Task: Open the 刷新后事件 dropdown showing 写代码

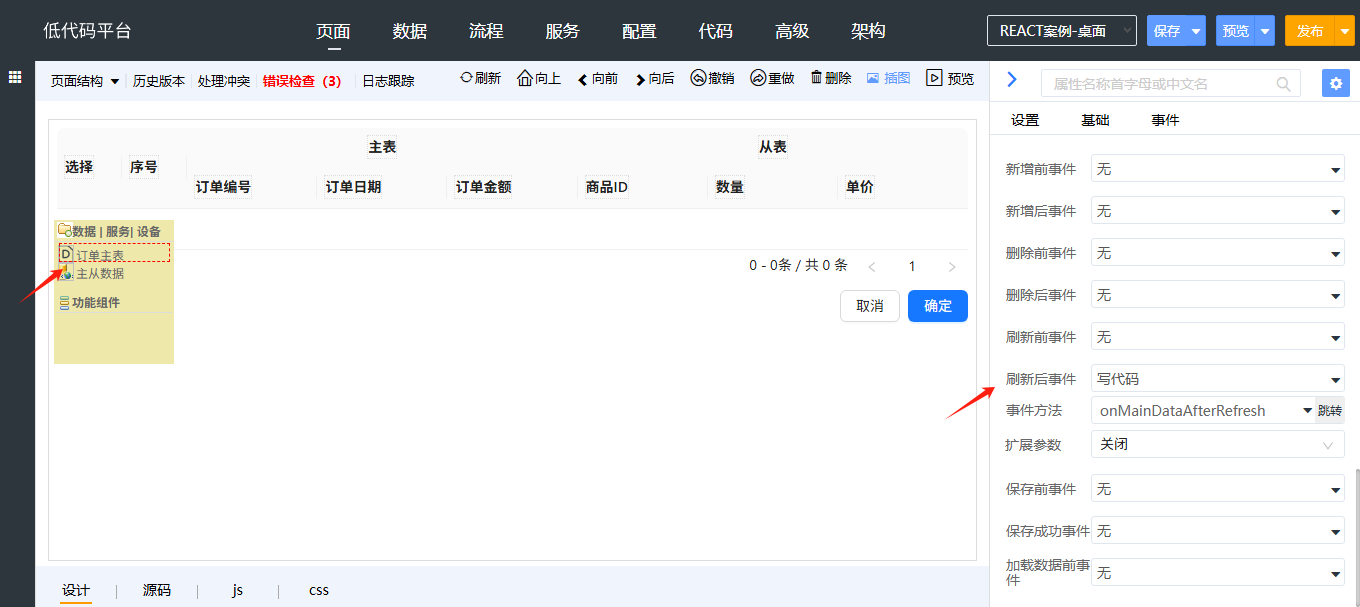Action: [1217, 380]
